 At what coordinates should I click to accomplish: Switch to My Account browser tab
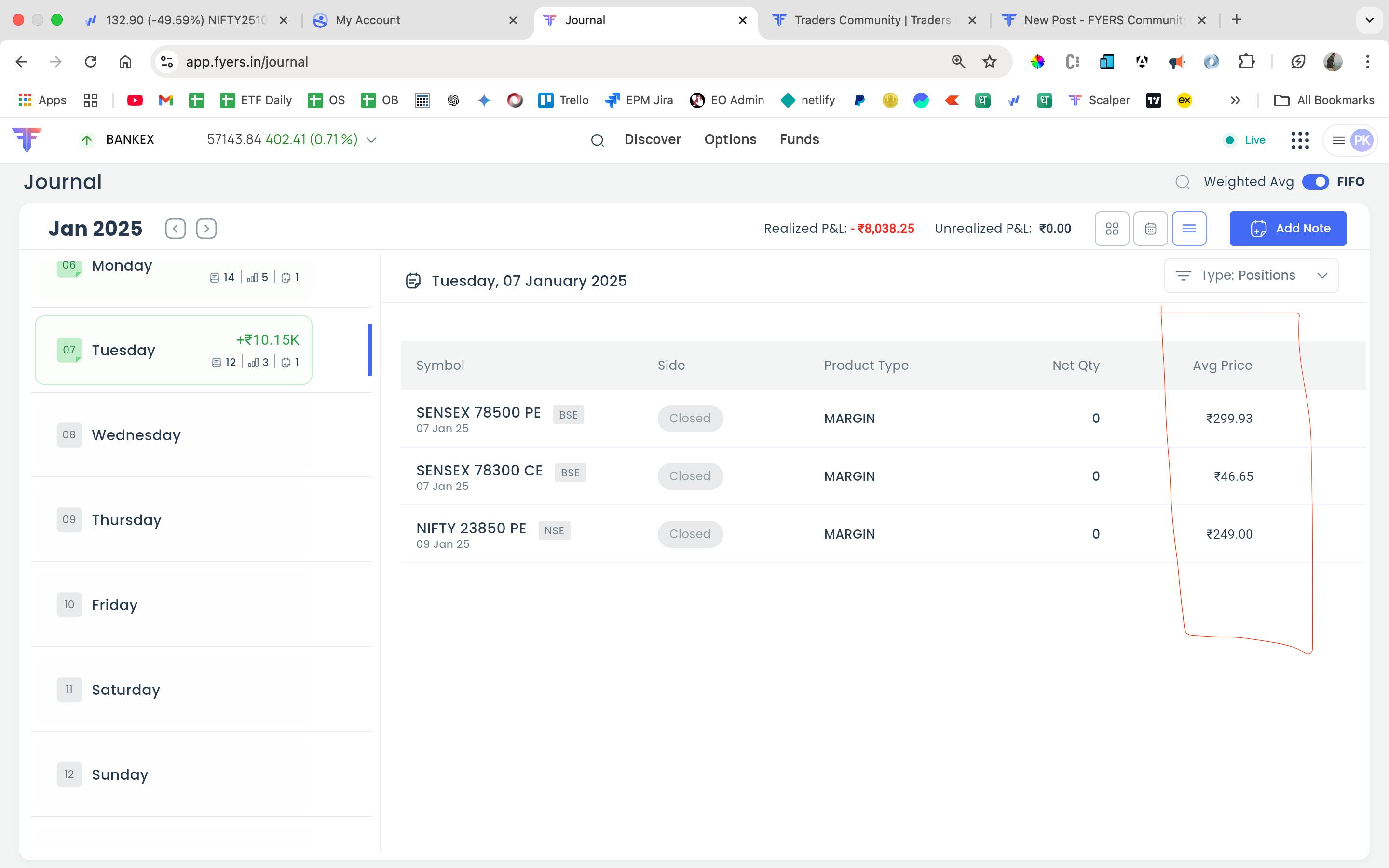coord(368,20)
